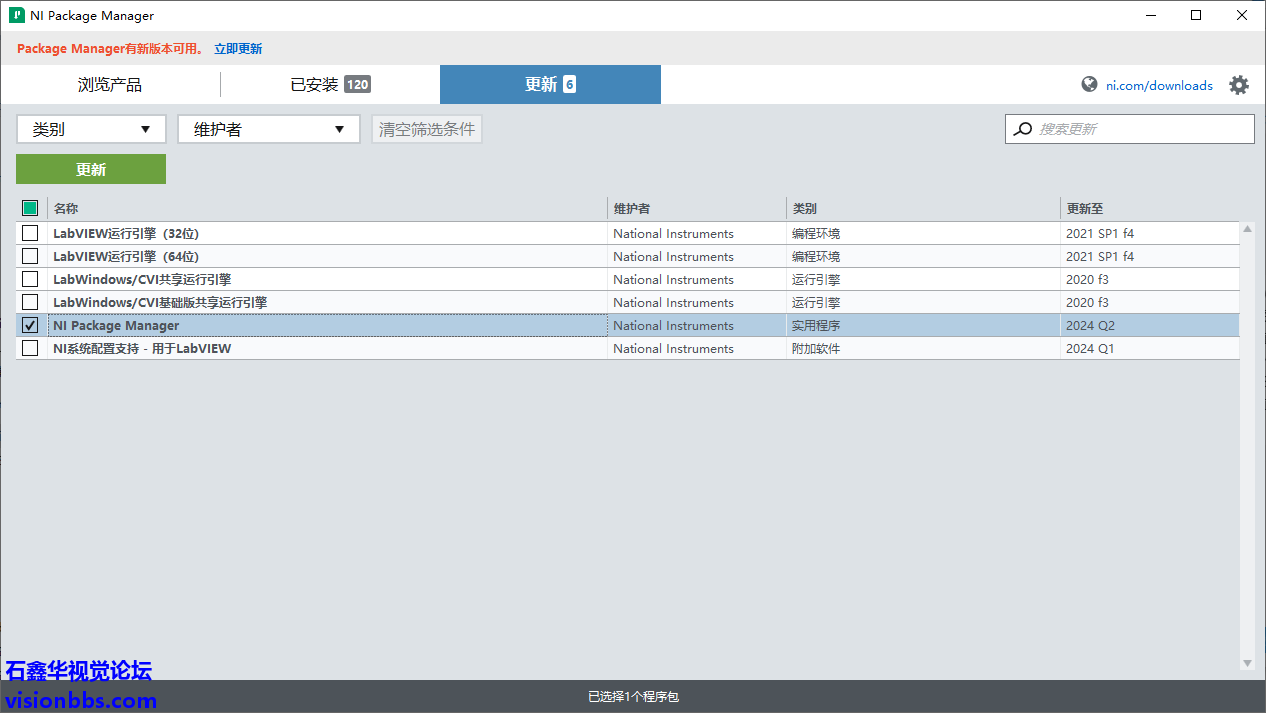1266x713 pixels.
Task: Sort by the 更新至 column header
Action: click(1085, 209)
